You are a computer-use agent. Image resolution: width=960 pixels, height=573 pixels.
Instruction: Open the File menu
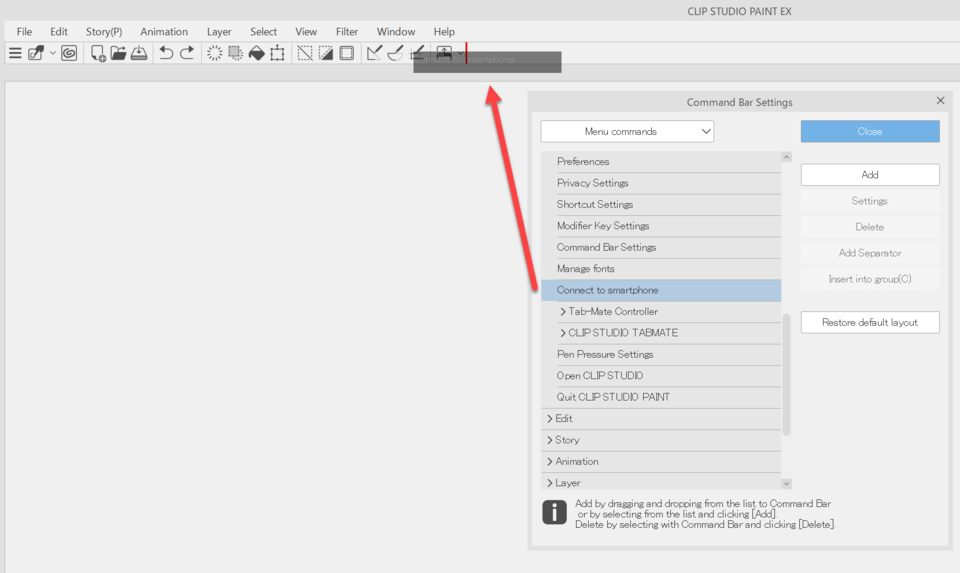pos(24,32)
